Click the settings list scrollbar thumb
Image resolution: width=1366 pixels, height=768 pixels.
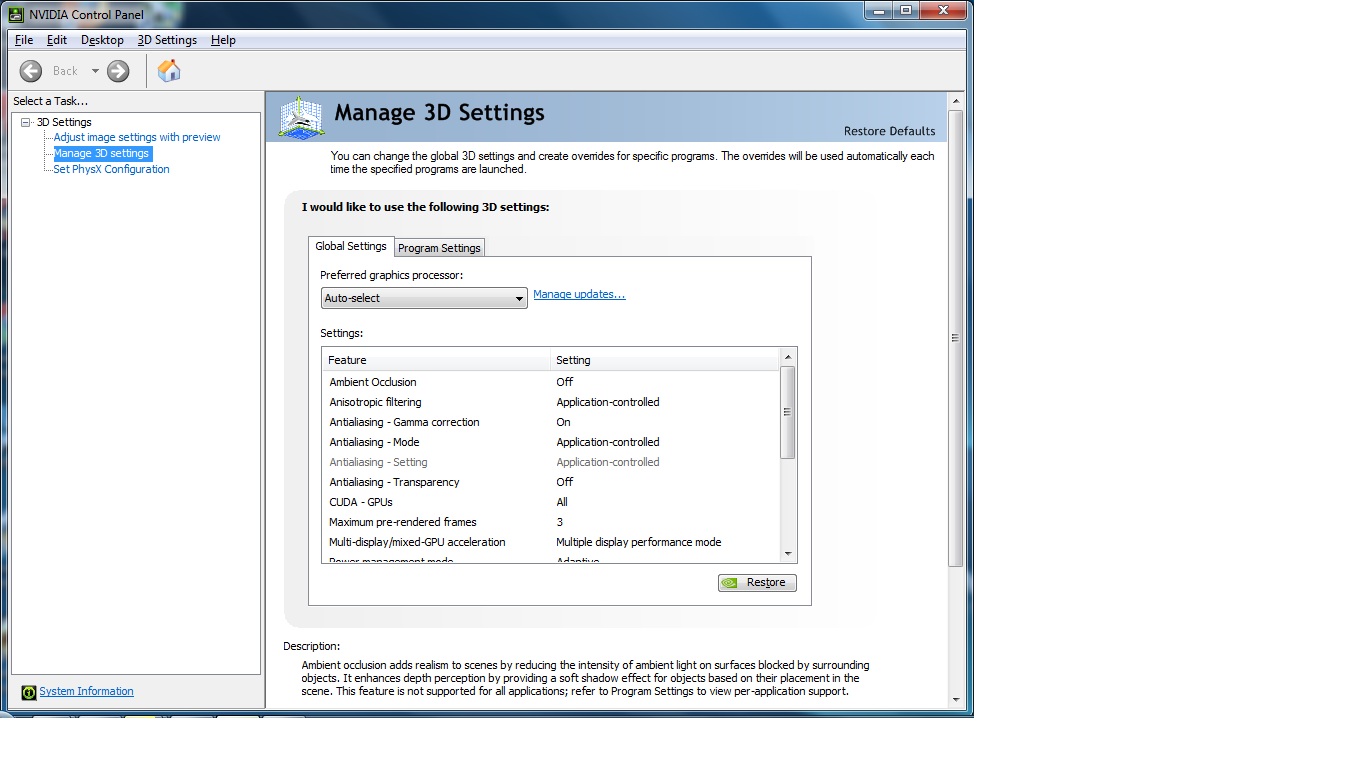pos(788,412)
